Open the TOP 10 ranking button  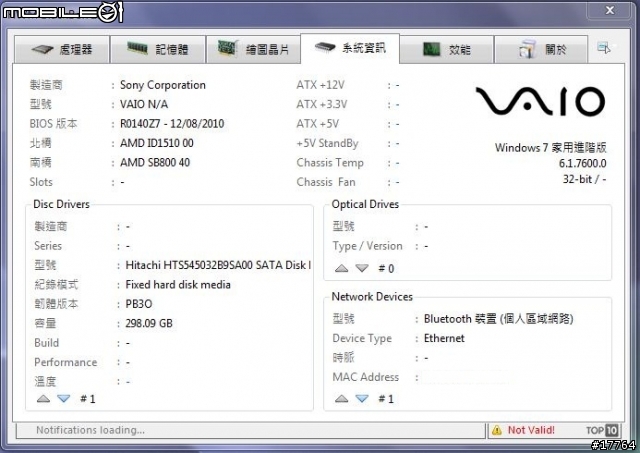602,430
